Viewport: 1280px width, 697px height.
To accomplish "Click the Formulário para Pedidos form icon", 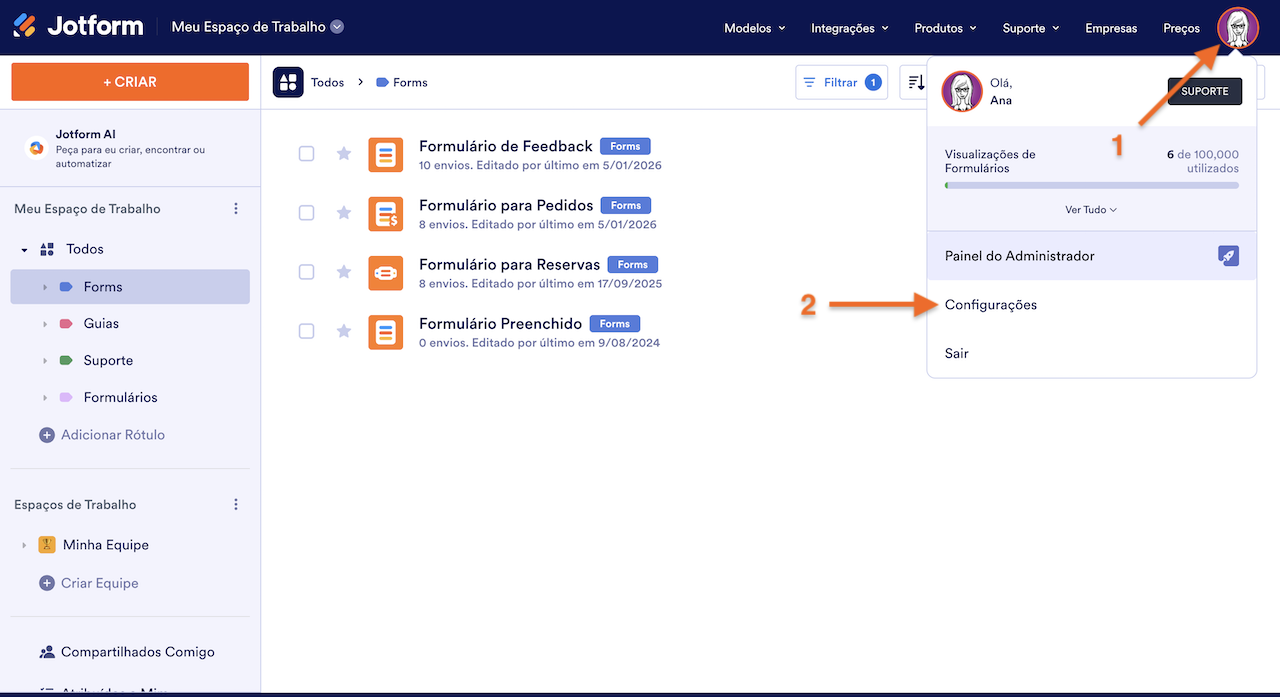I will pyautogui.click(x=385, y=213).
